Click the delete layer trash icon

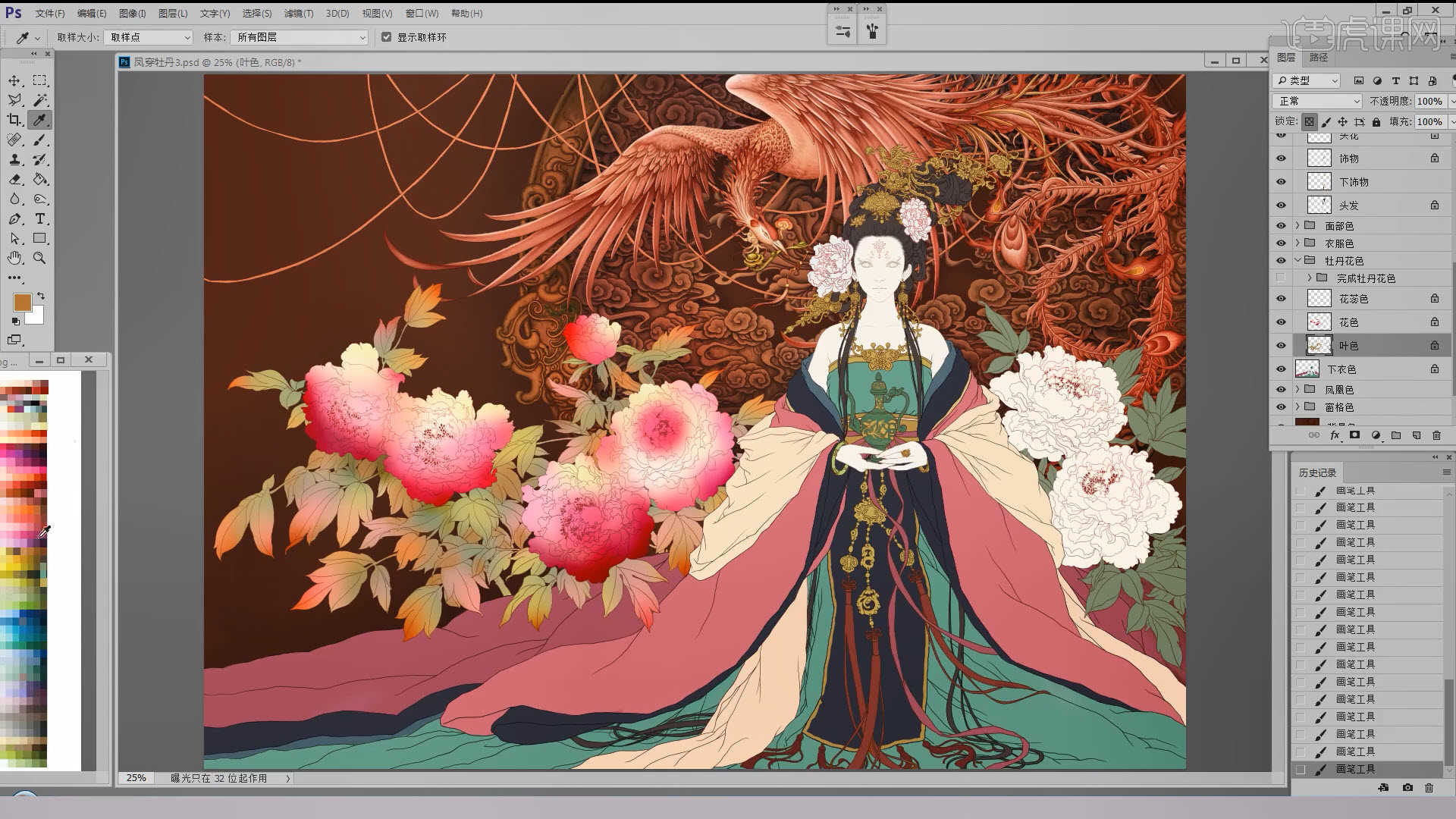[x=1436, y=435]
